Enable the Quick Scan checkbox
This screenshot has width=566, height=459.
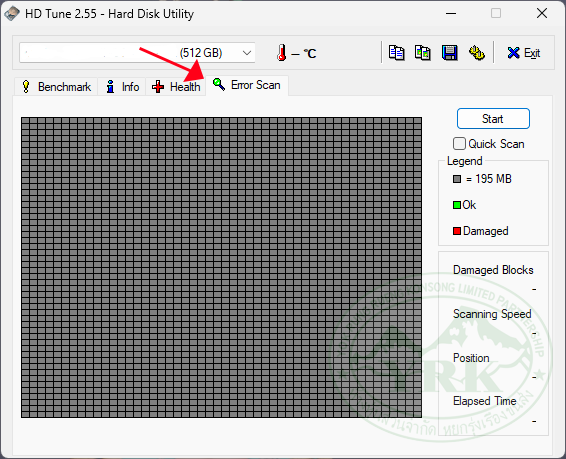(x=459, y=144)
